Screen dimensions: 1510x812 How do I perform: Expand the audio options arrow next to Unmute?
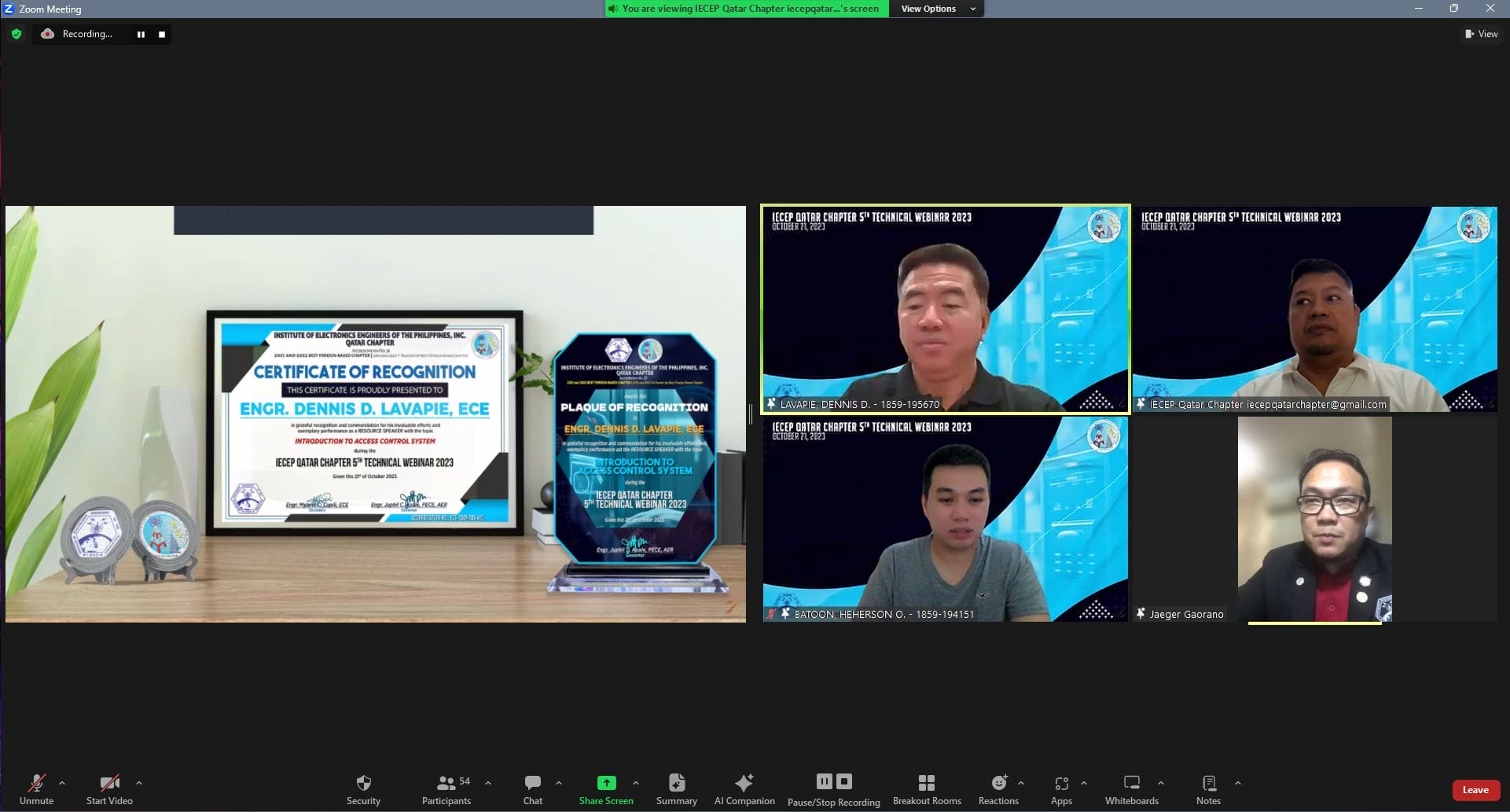pos(62,783)
